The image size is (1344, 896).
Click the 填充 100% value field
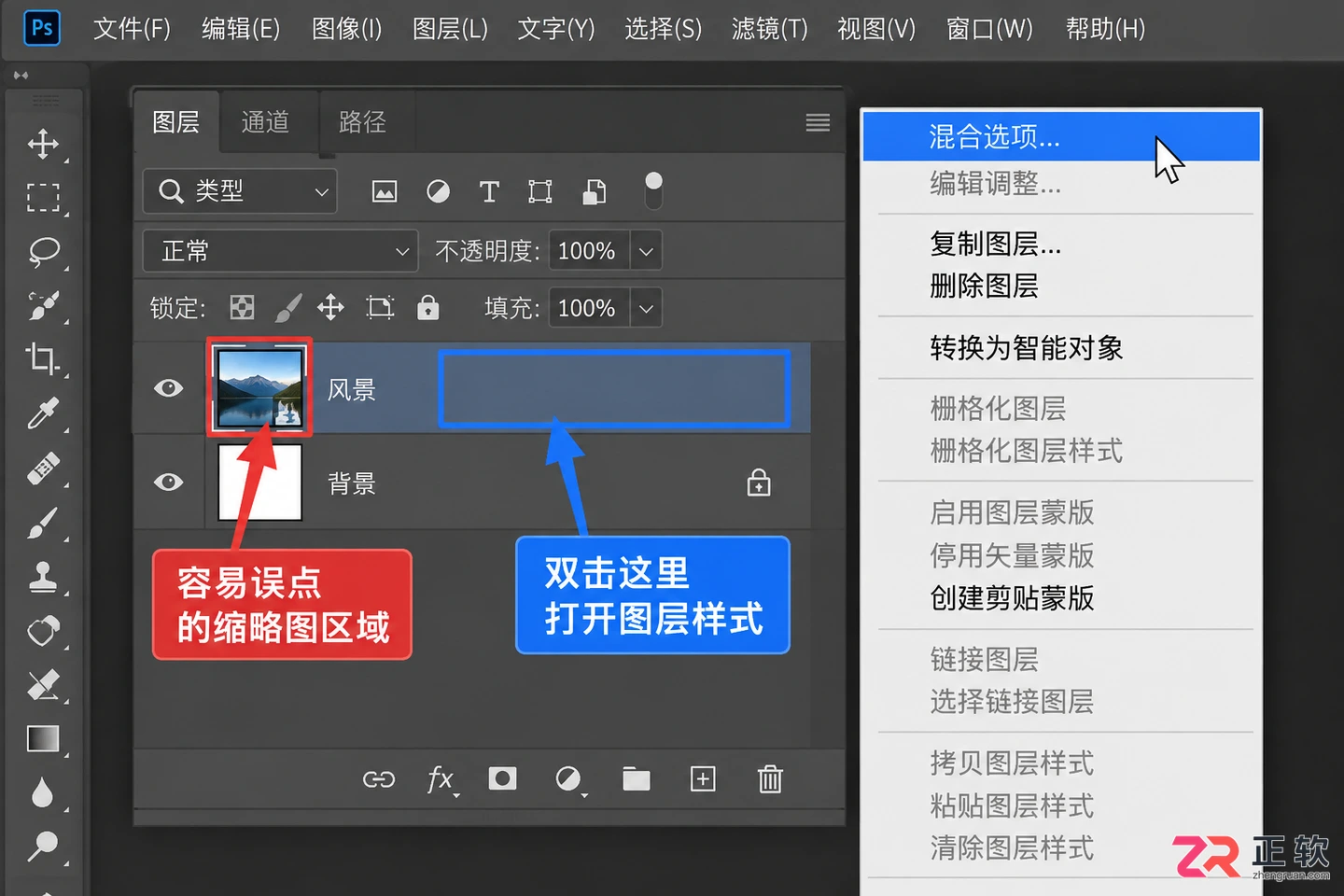point(589,308)
